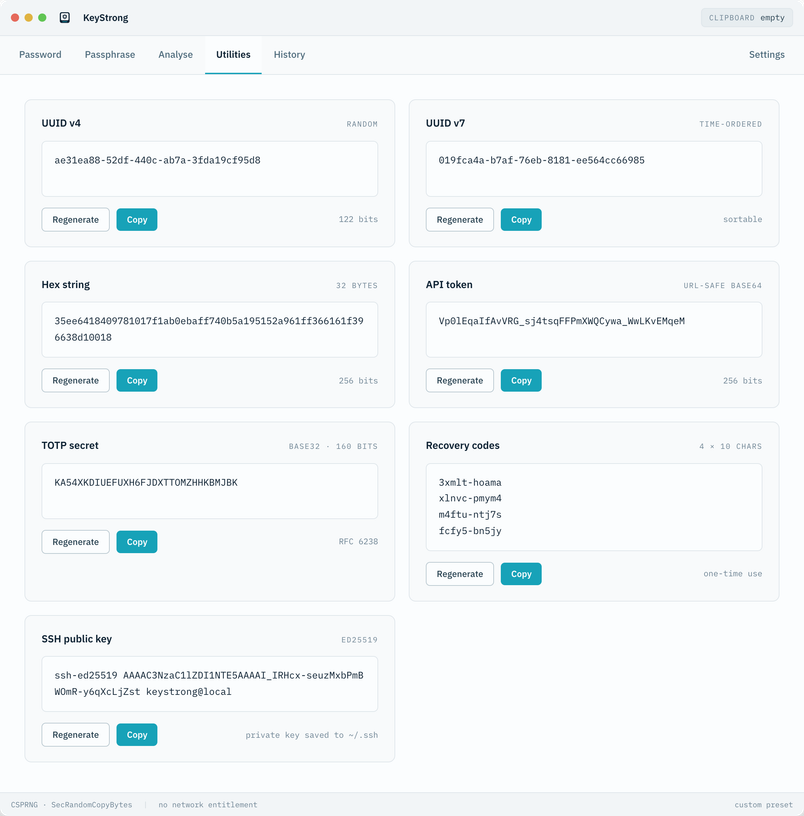Copy the TOTP secret
The width and height of the screenshot is (804, 816).
pyautogui.click(x=137, y=542)
